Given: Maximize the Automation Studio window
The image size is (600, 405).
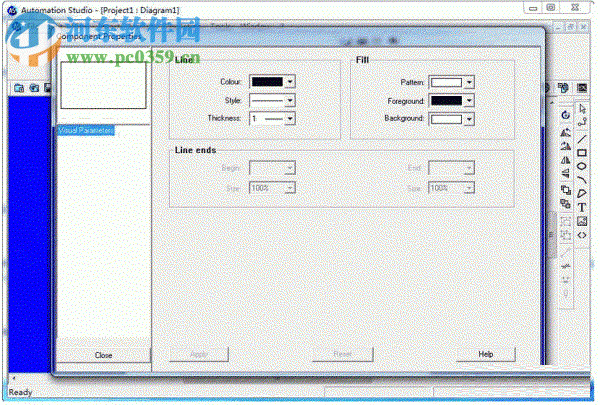Looking at the screenshot, I should point(551,8).
